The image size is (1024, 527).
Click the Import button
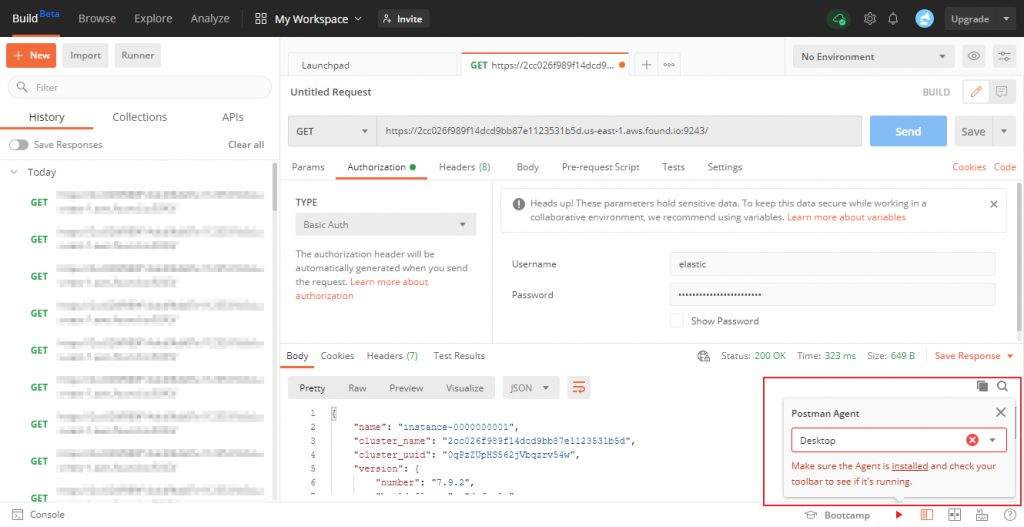click(86, 56)
